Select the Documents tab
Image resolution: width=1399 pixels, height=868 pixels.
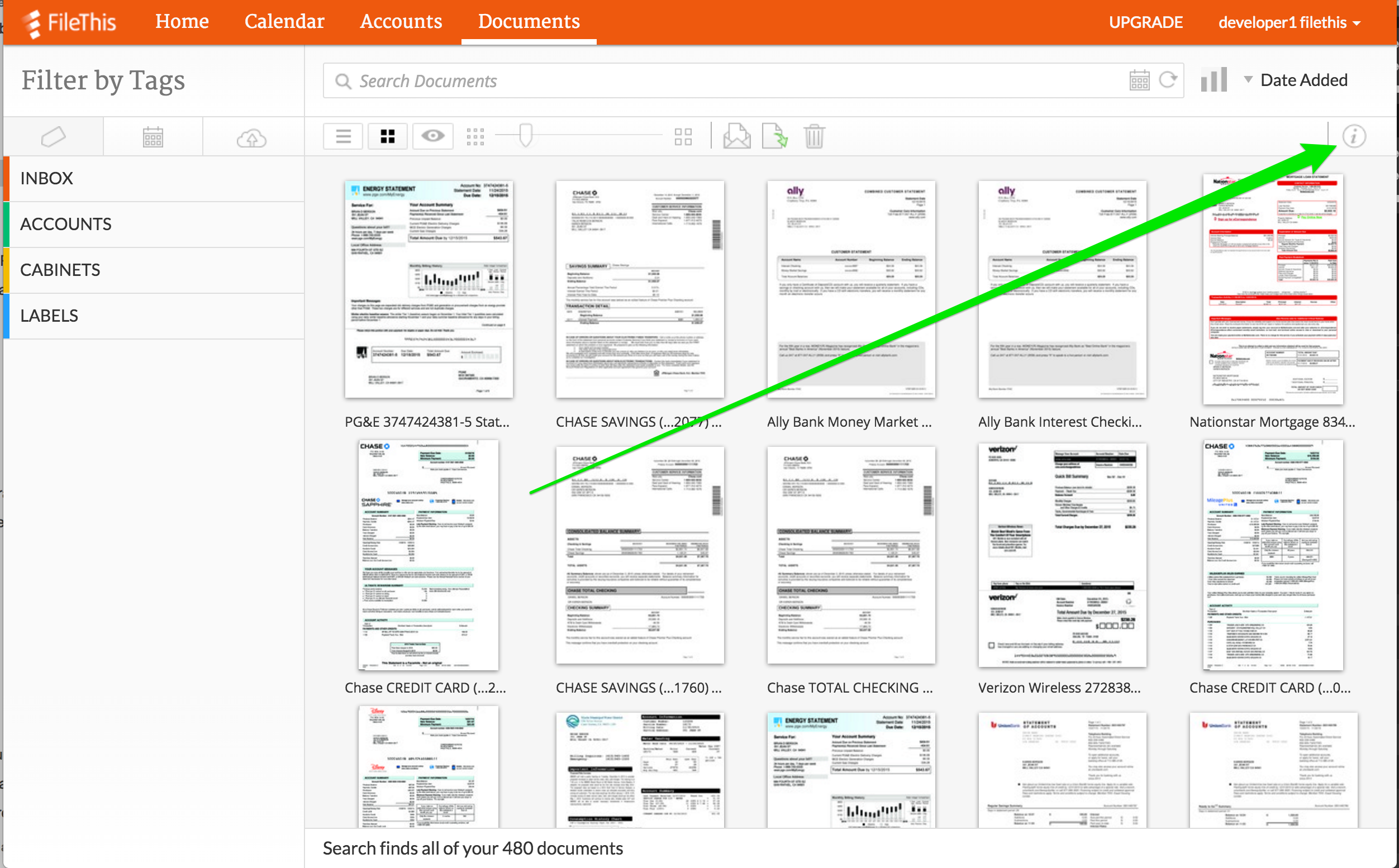point(529,22)
